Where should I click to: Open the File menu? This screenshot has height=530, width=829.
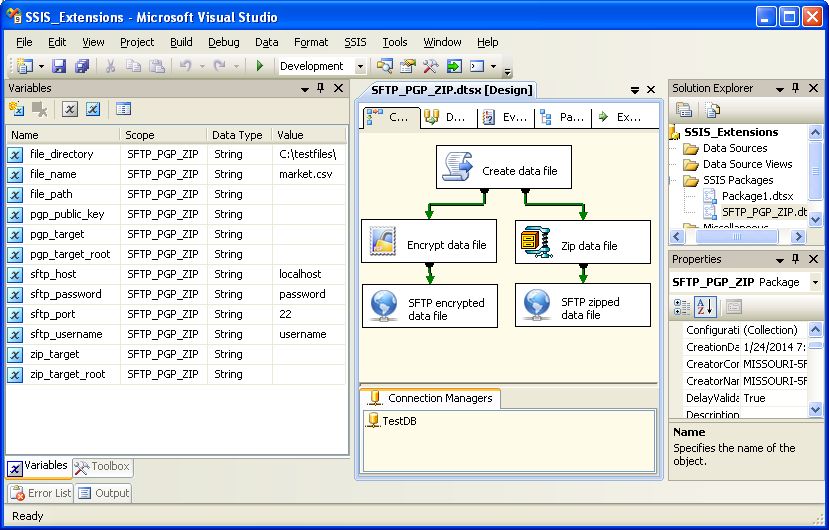pyautogui.click(x=24, y=42)
